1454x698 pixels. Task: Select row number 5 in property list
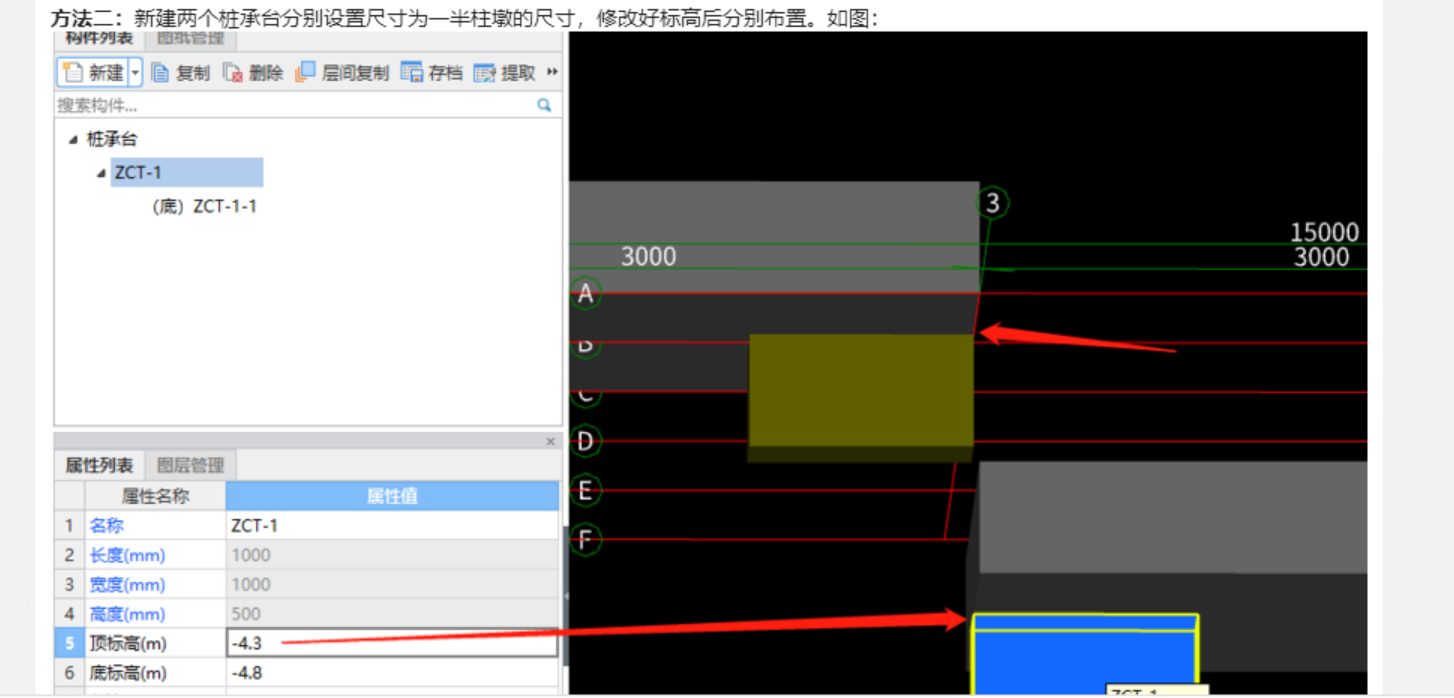70,643
